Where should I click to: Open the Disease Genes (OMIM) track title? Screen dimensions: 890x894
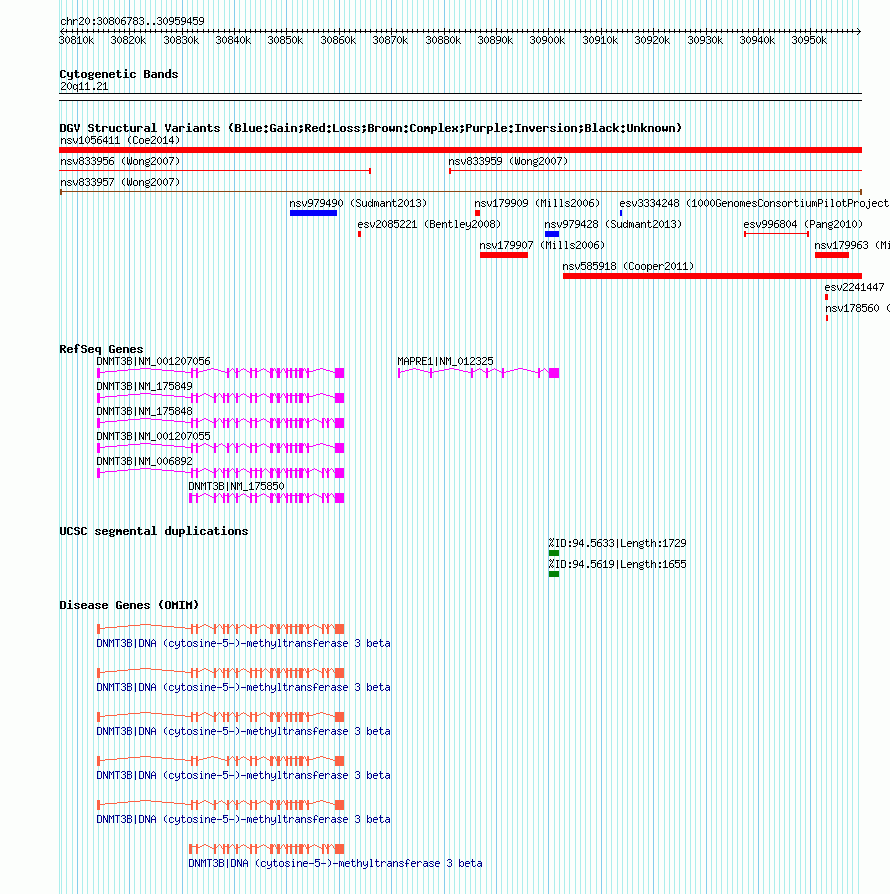[x=129, y=605]
